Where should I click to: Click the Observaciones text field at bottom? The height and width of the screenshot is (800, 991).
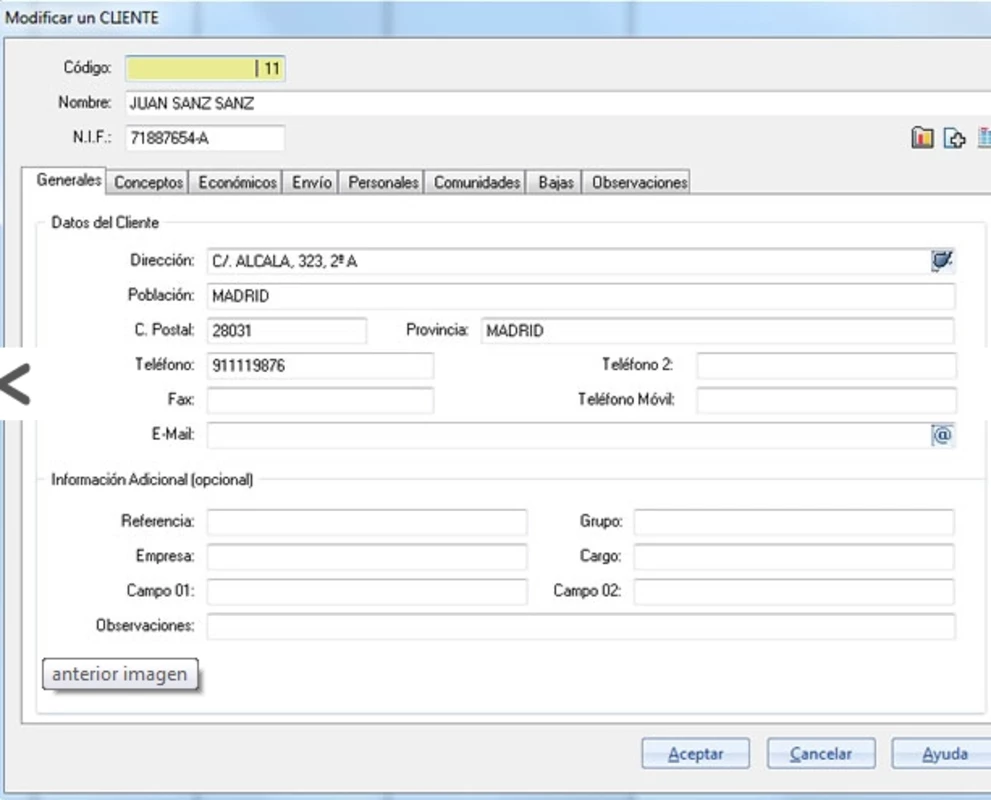[x=581, y=626]
